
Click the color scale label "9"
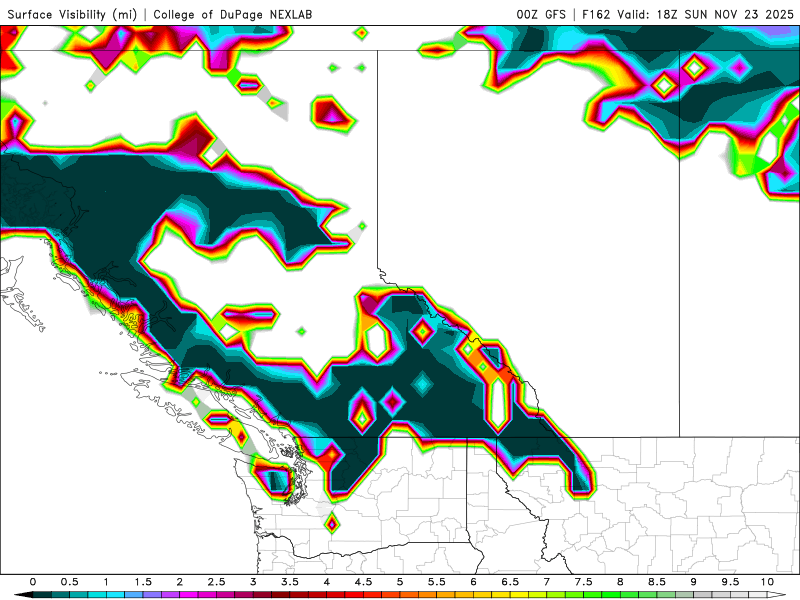[x=694, y=582]
